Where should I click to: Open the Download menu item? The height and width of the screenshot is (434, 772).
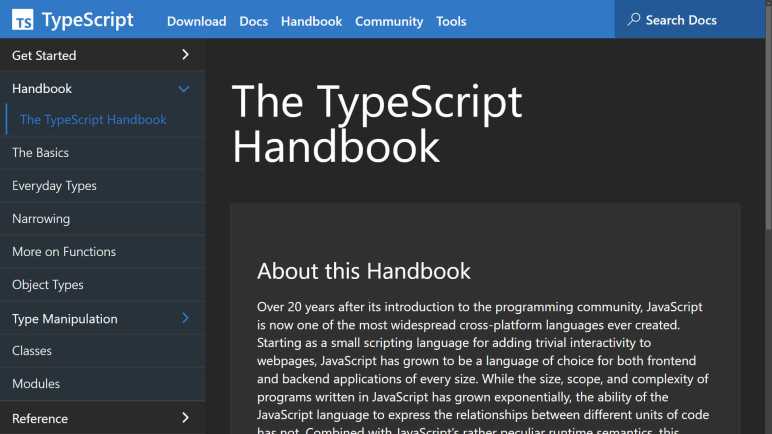point(196,21)
